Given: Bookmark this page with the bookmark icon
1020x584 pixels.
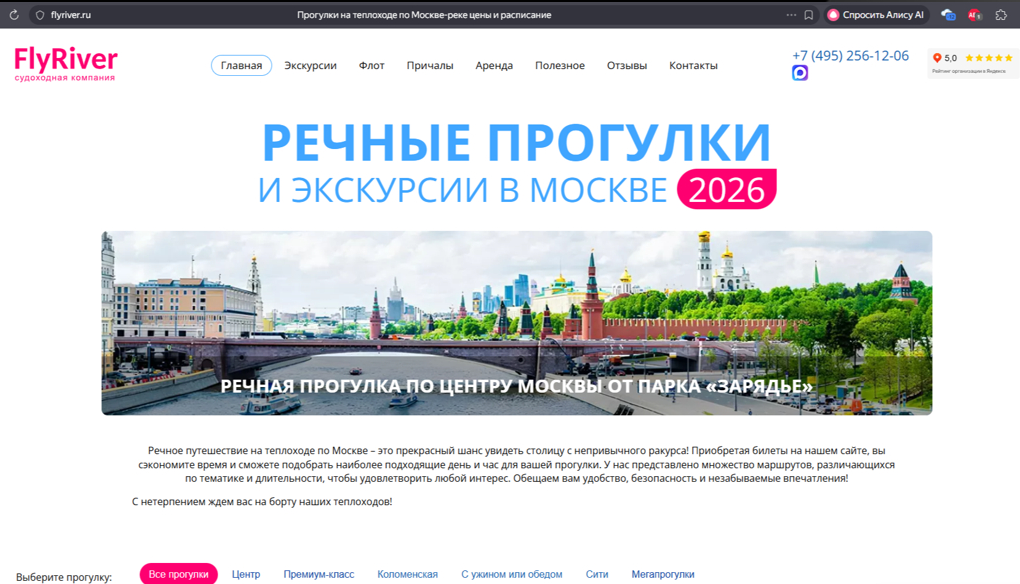Looking at the screenshot, I should point(809,15).
